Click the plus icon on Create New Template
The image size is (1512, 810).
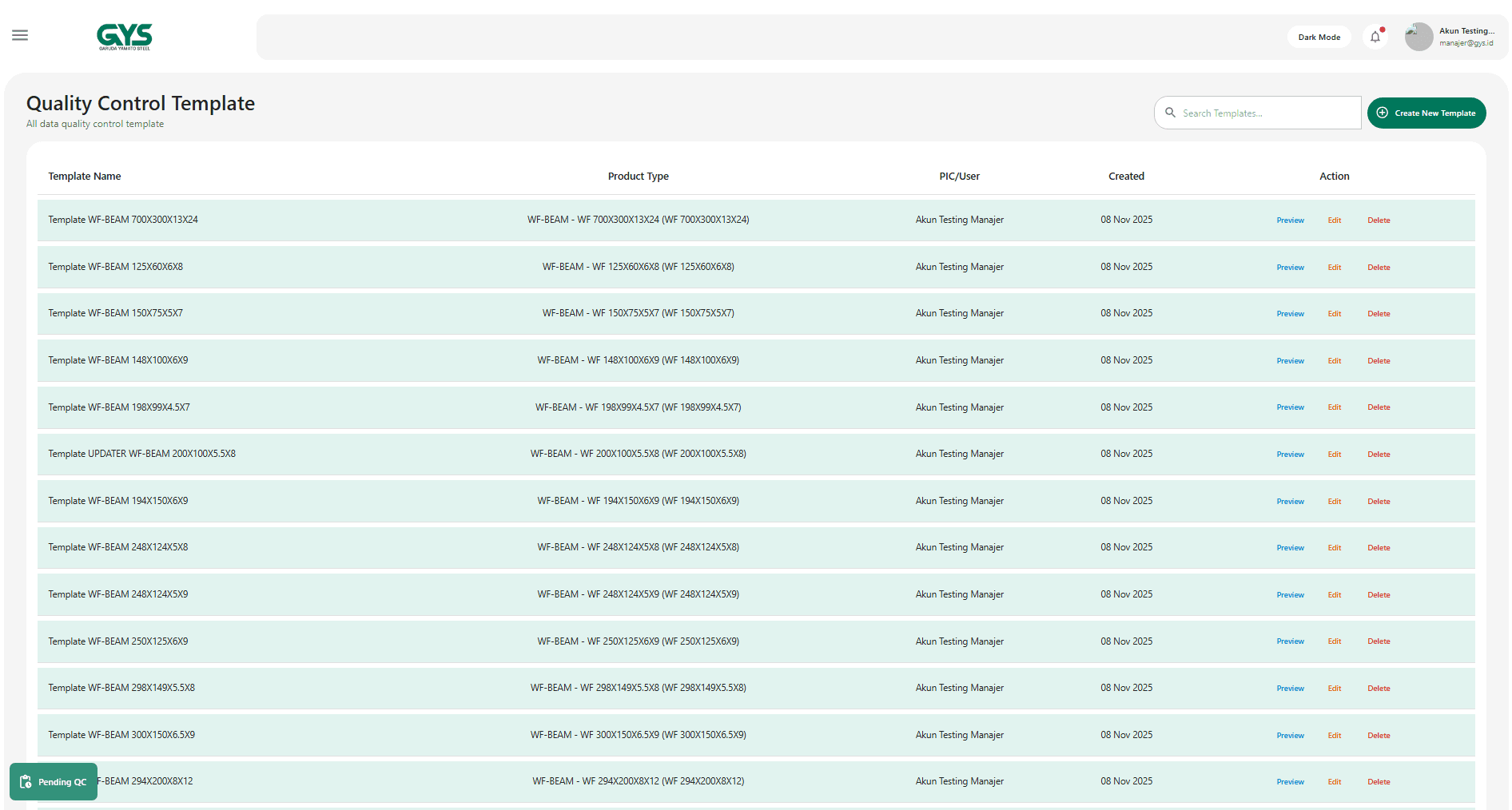coord(1382,113)
